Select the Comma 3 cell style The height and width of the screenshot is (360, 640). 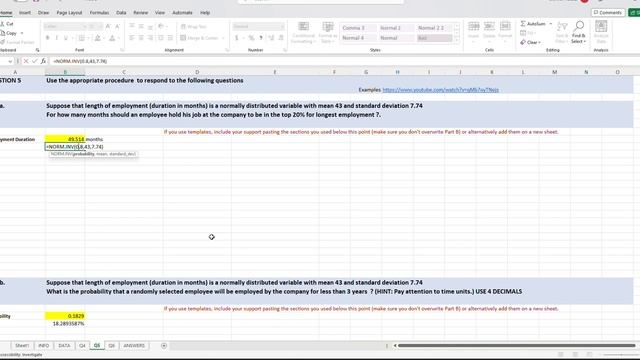358,28
